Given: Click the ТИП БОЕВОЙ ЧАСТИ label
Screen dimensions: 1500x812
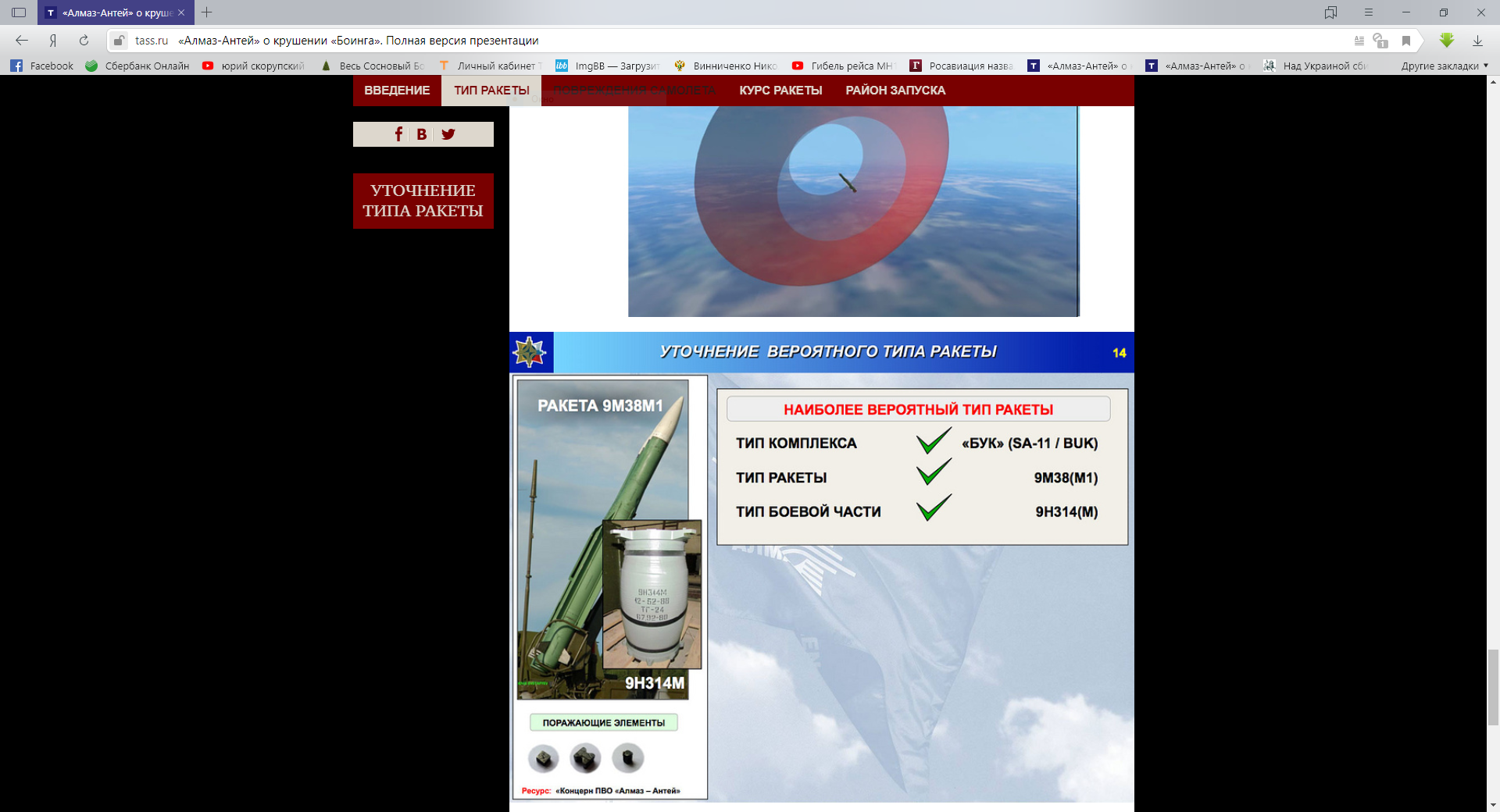Looking at the screenshot, I should coord(808,512).
